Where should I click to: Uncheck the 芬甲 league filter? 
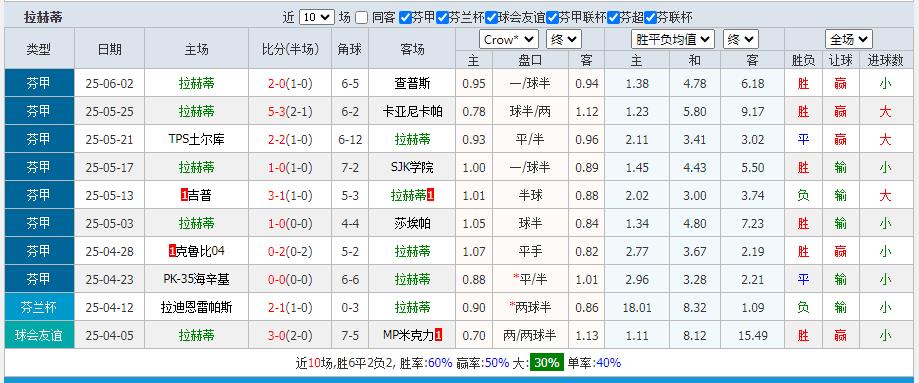pyautogui.click(x=405, y=18)
